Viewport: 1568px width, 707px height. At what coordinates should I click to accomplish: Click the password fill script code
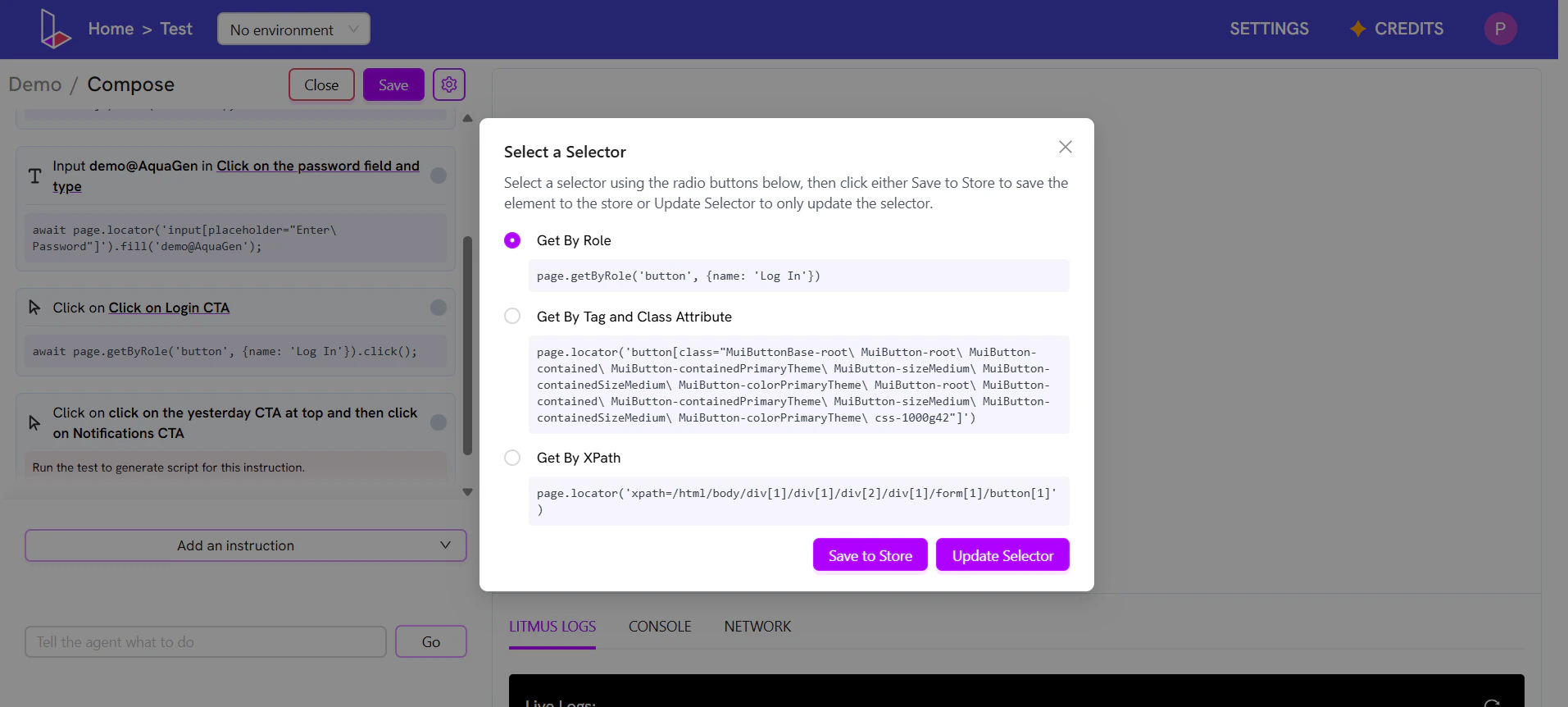click(235, 238)
